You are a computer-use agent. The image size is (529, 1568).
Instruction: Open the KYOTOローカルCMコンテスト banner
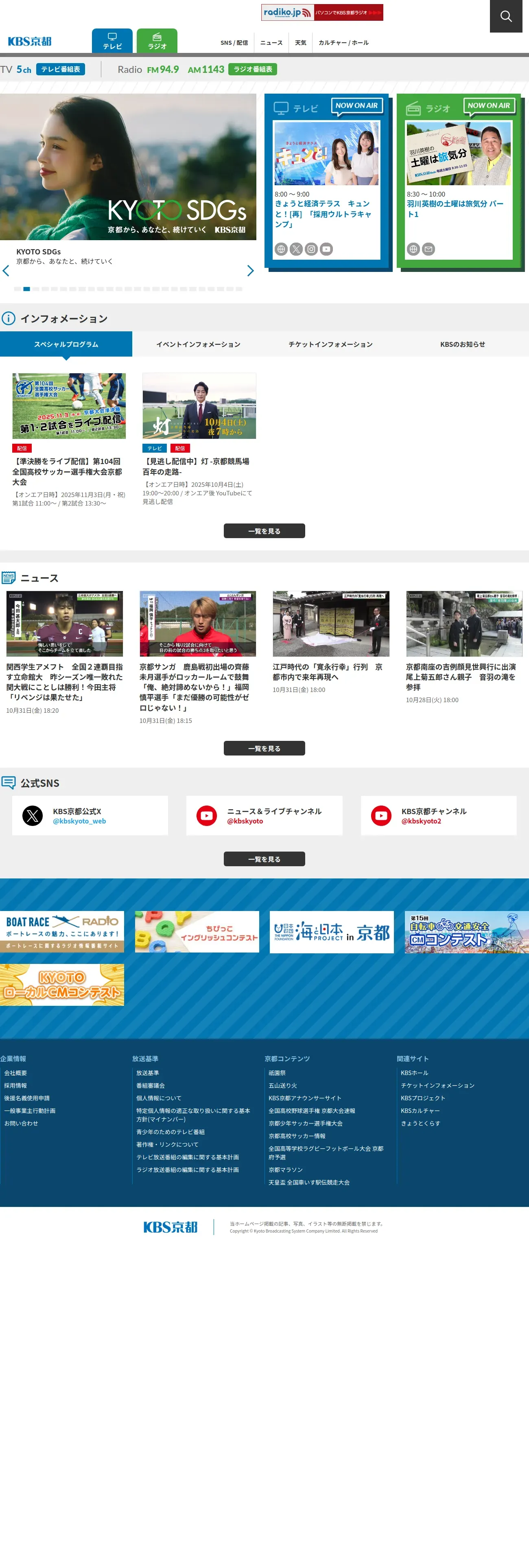point(62,984)
